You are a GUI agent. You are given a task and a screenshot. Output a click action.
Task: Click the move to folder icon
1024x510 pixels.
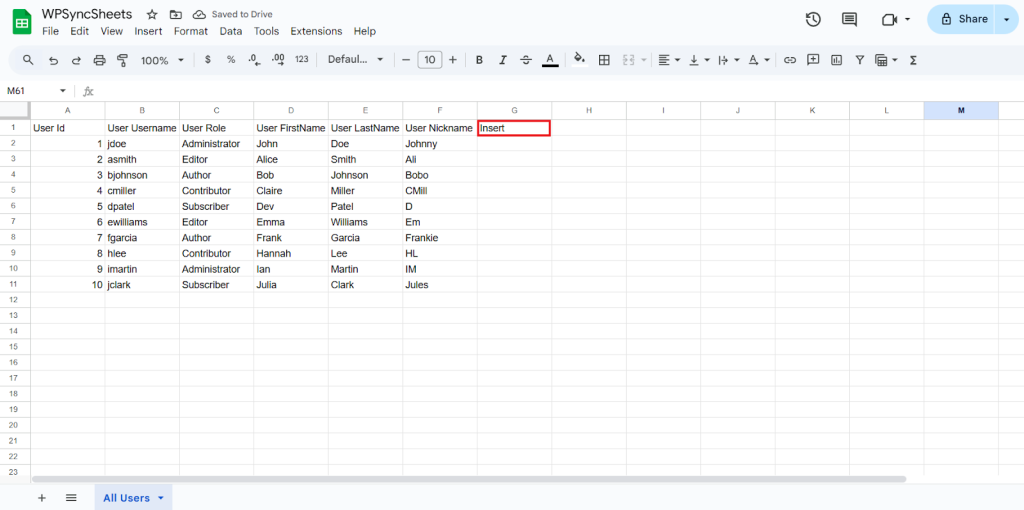175,14
